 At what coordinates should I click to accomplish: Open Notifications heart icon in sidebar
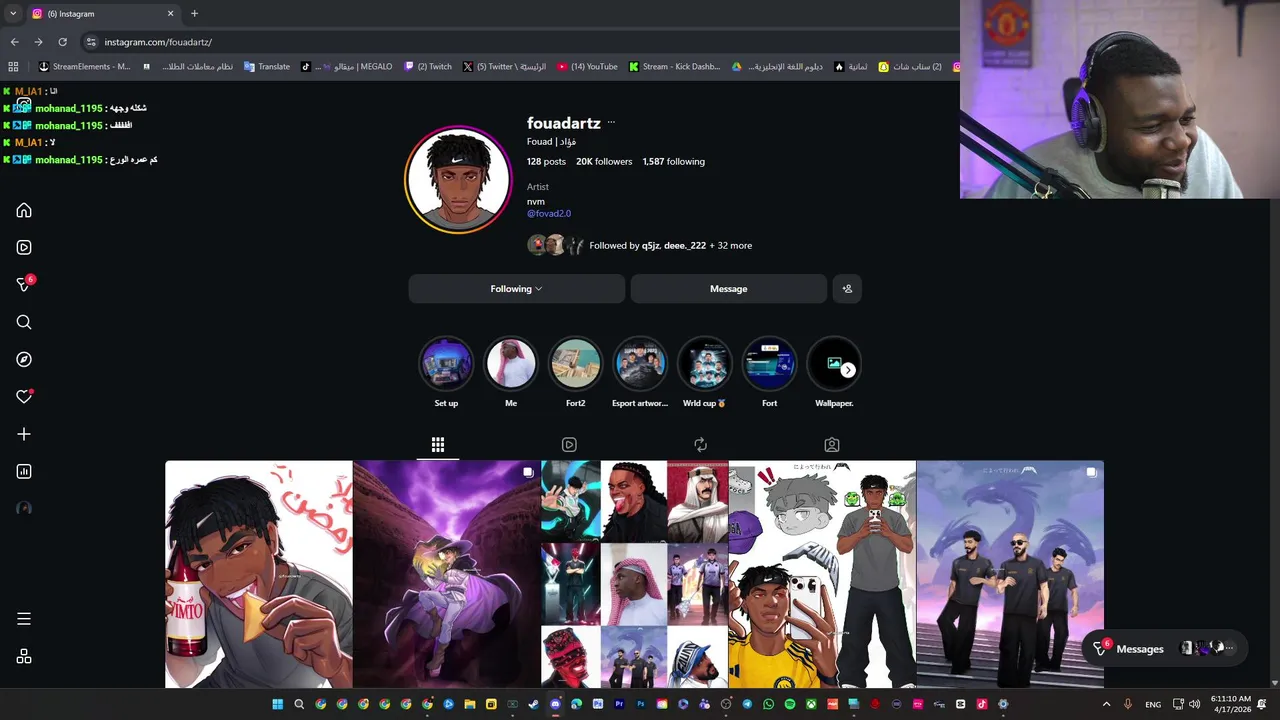coord(24,397)
